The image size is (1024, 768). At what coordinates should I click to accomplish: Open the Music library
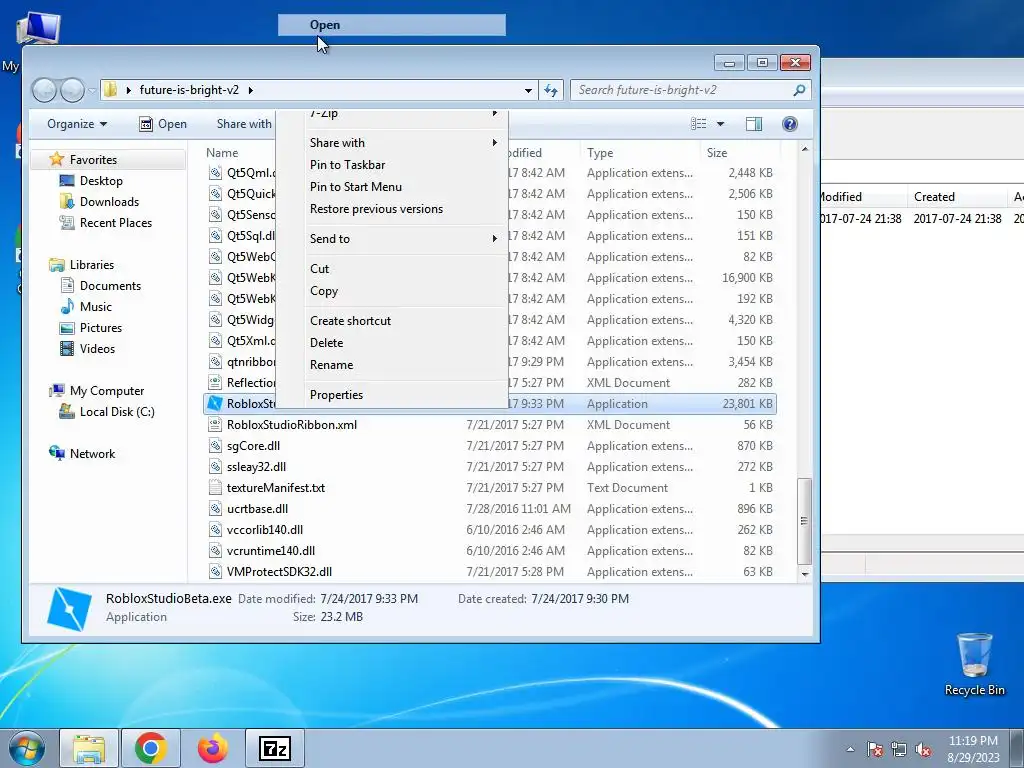(95, 306)
